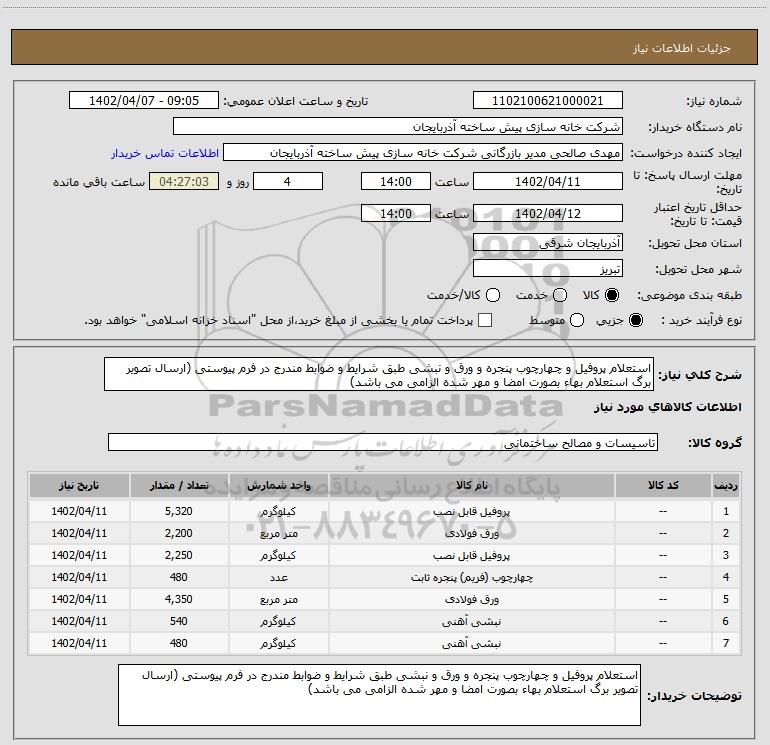Screen dimensions: 770x745
Task: Click the quantity value 5,320
Action: coord(179,511)
